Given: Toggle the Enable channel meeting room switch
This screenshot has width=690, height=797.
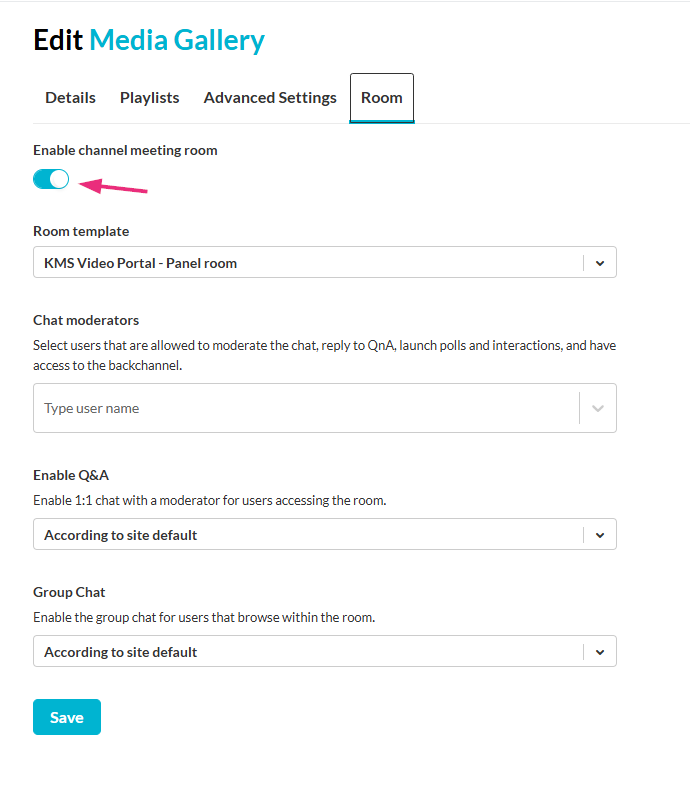Looking at the screenshot, I should coord(51,179).
